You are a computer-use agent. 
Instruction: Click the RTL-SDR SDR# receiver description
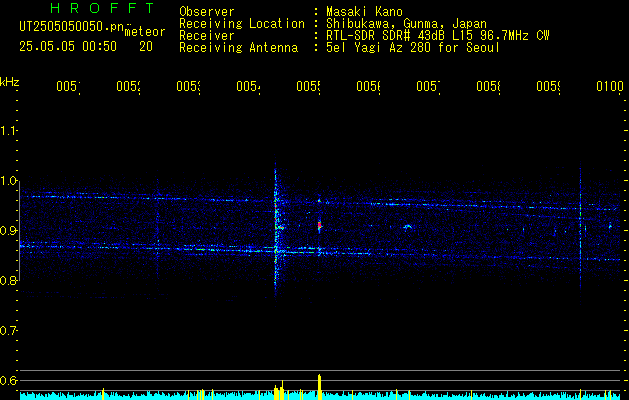point(438,36)
